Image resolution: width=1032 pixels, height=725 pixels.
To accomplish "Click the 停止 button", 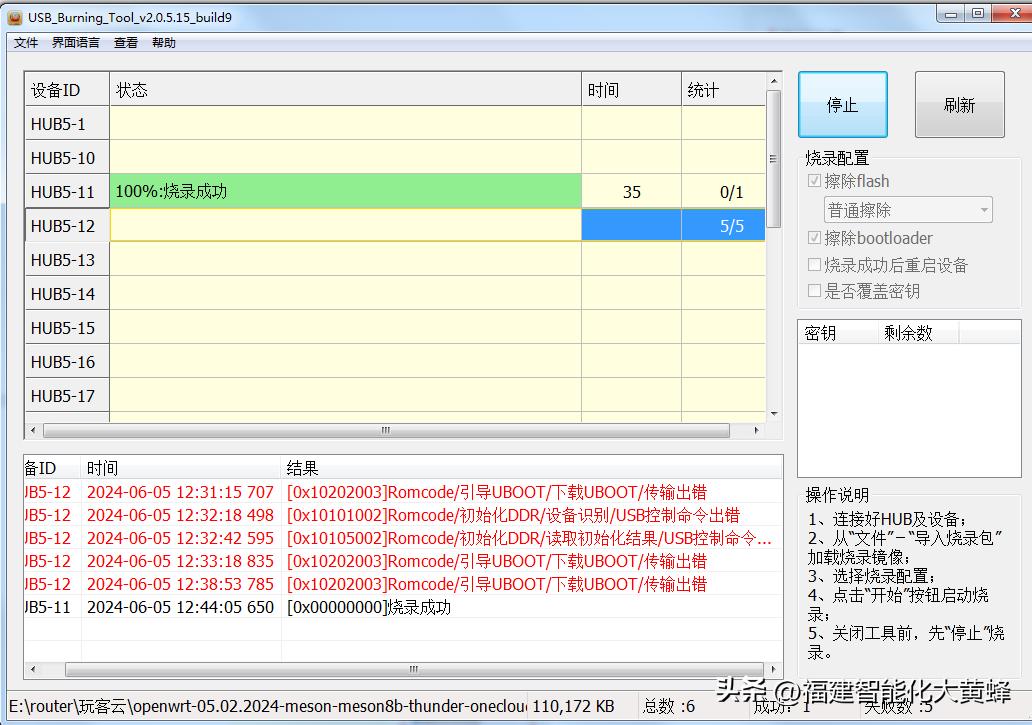I will pos(842,104).
